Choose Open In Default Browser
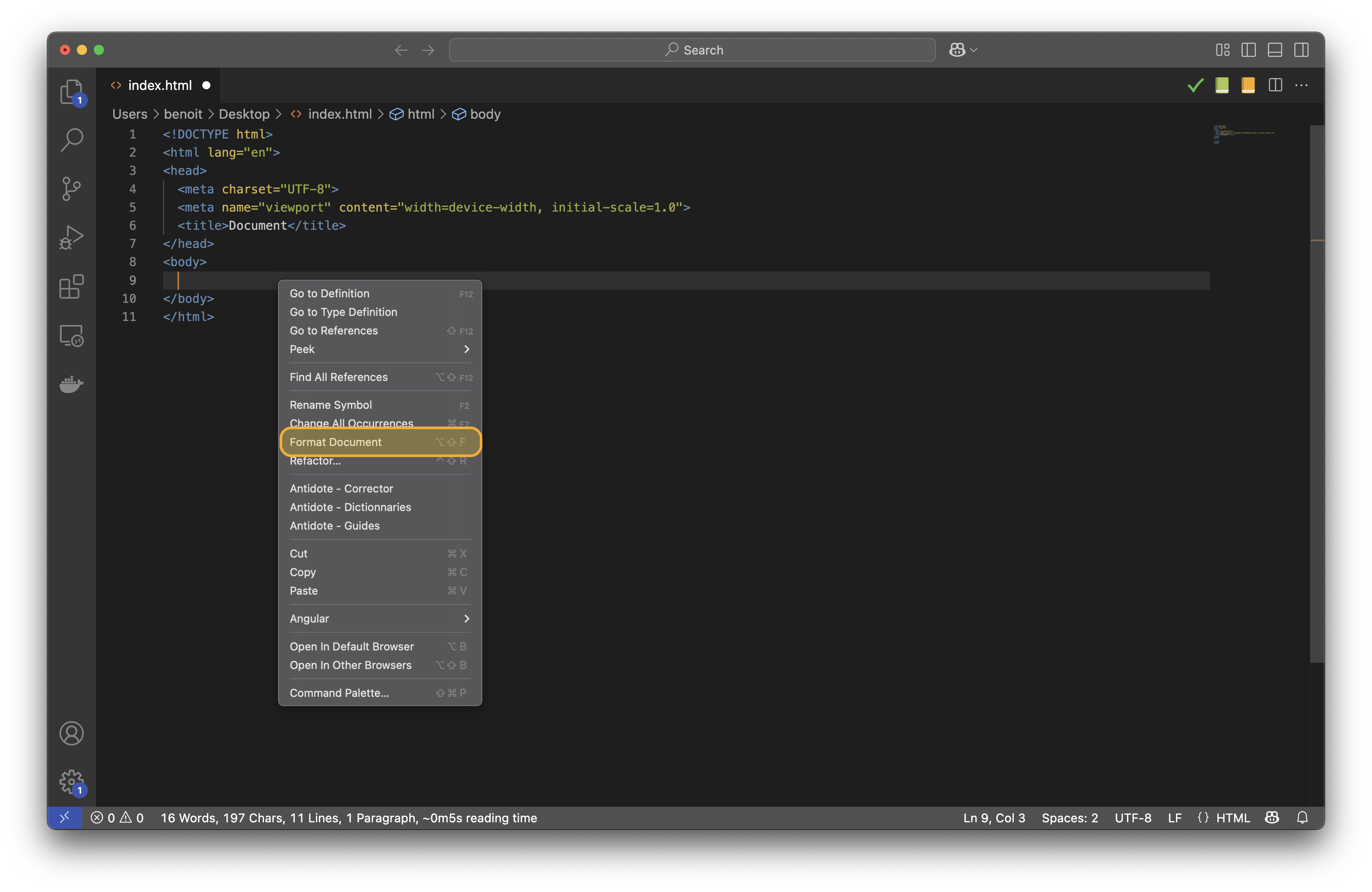The image size is (1372, 892). 380,647
